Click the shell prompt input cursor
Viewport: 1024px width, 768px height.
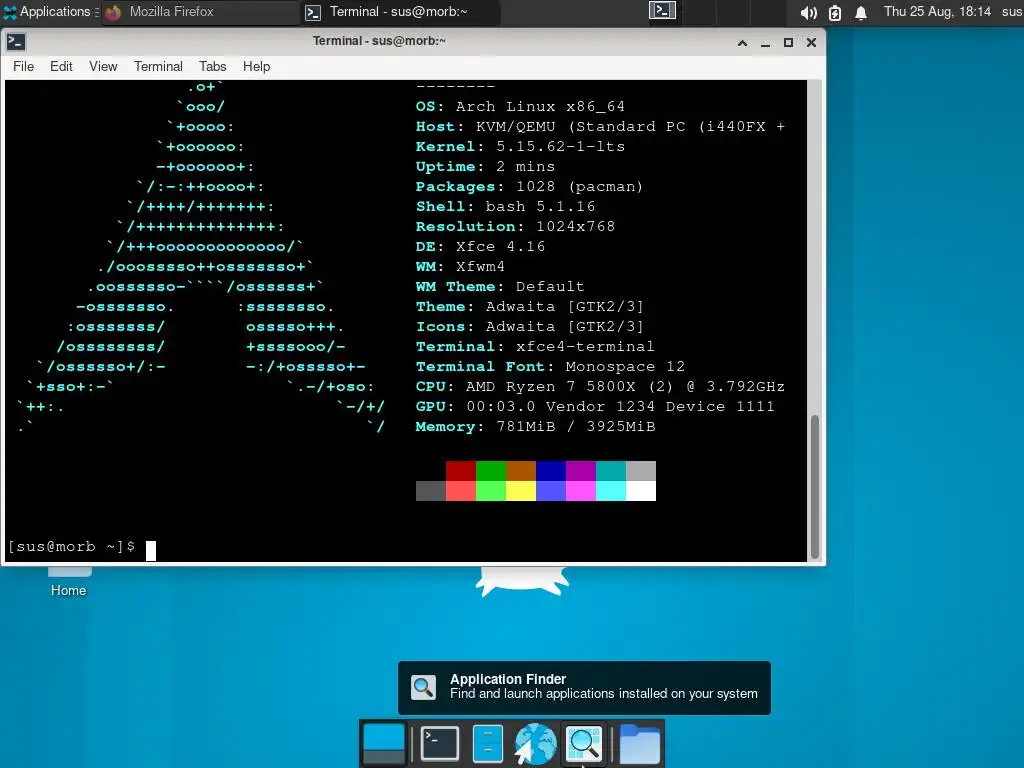(x=151, y=550)
